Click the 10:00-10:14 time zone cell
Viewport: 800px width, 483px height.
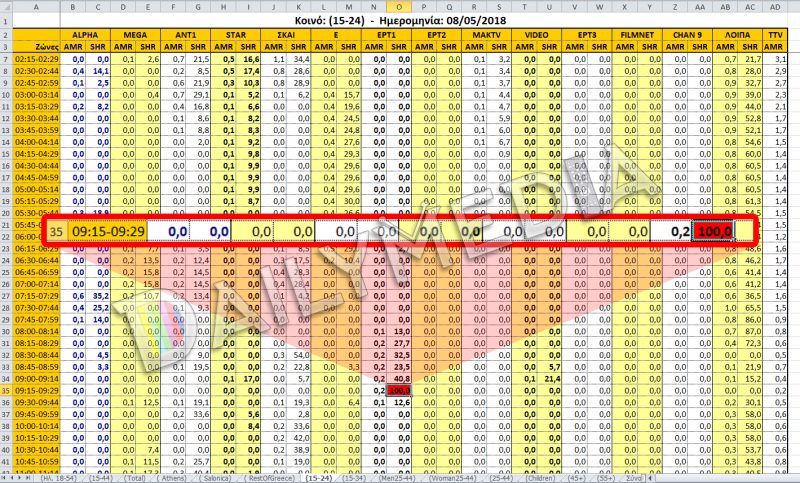coord(36,426)
